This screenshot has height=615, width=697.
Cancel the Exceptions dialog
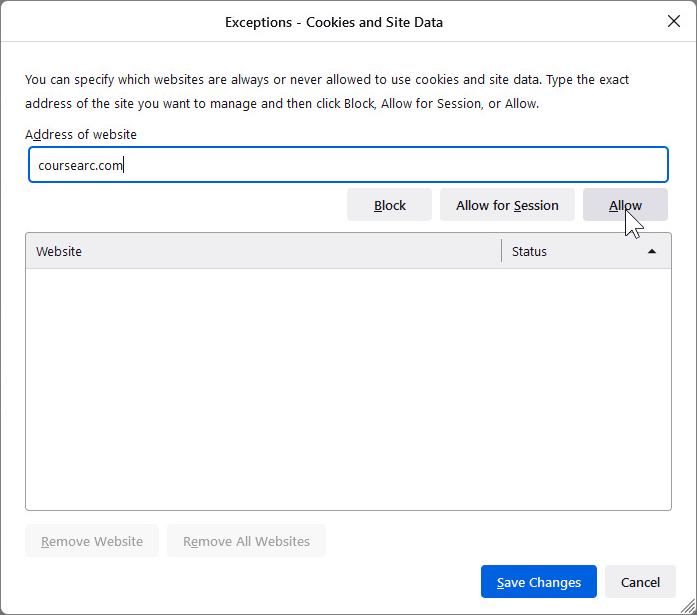[x=640, y=582]
